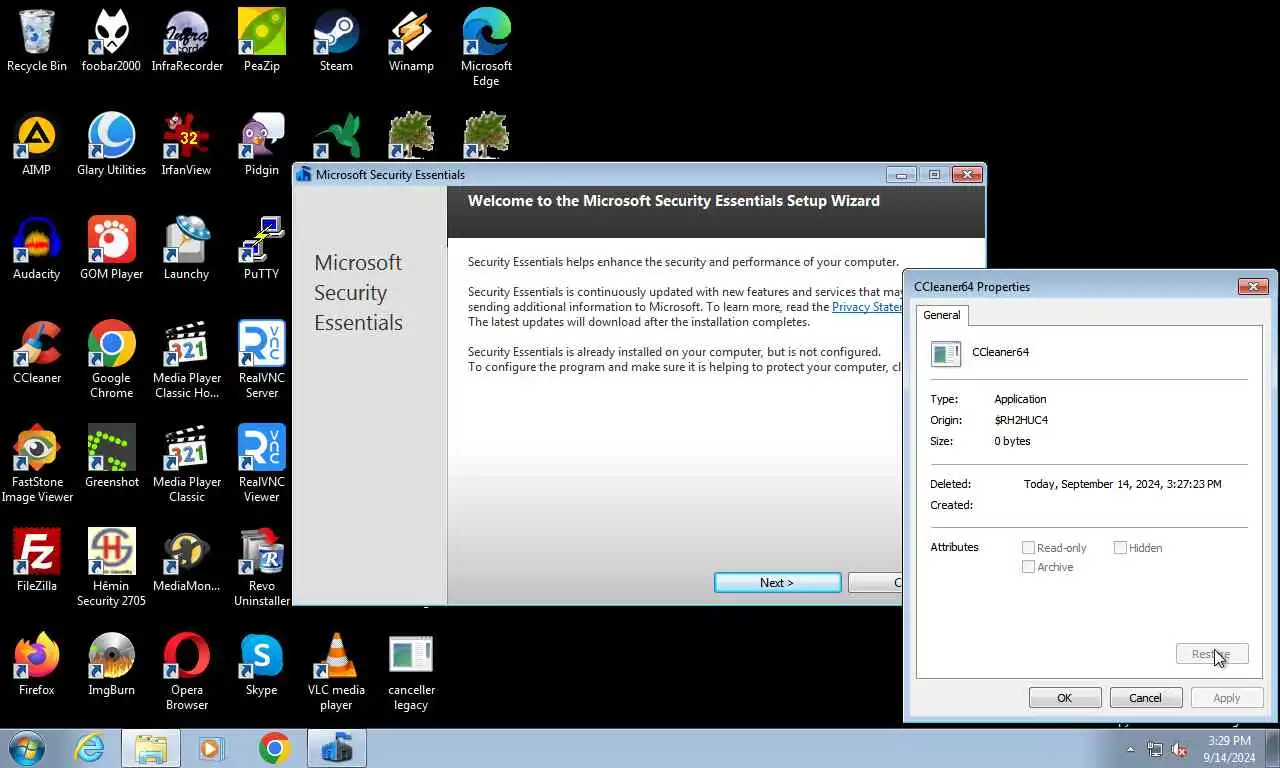
Task: Click Cancel in CCleaner64 Properties
Action: tap(1145, 698)
